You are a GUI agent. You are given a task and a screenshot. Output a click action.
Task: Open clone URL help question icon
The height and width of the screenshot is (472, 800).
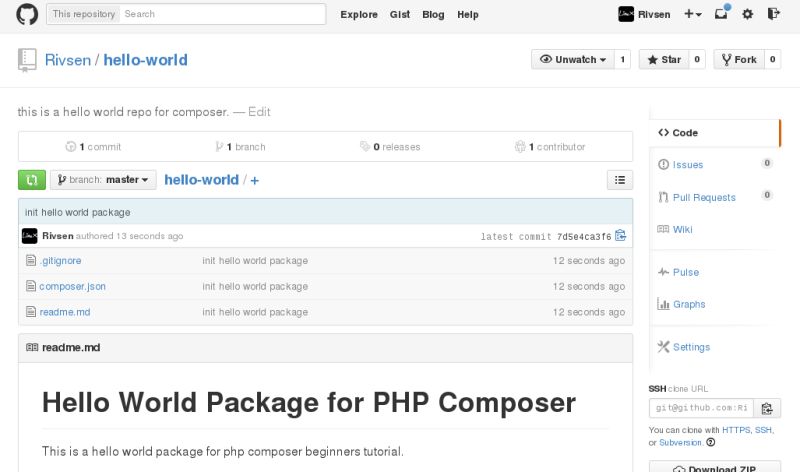pyautogui.click(x=711, y=442)
